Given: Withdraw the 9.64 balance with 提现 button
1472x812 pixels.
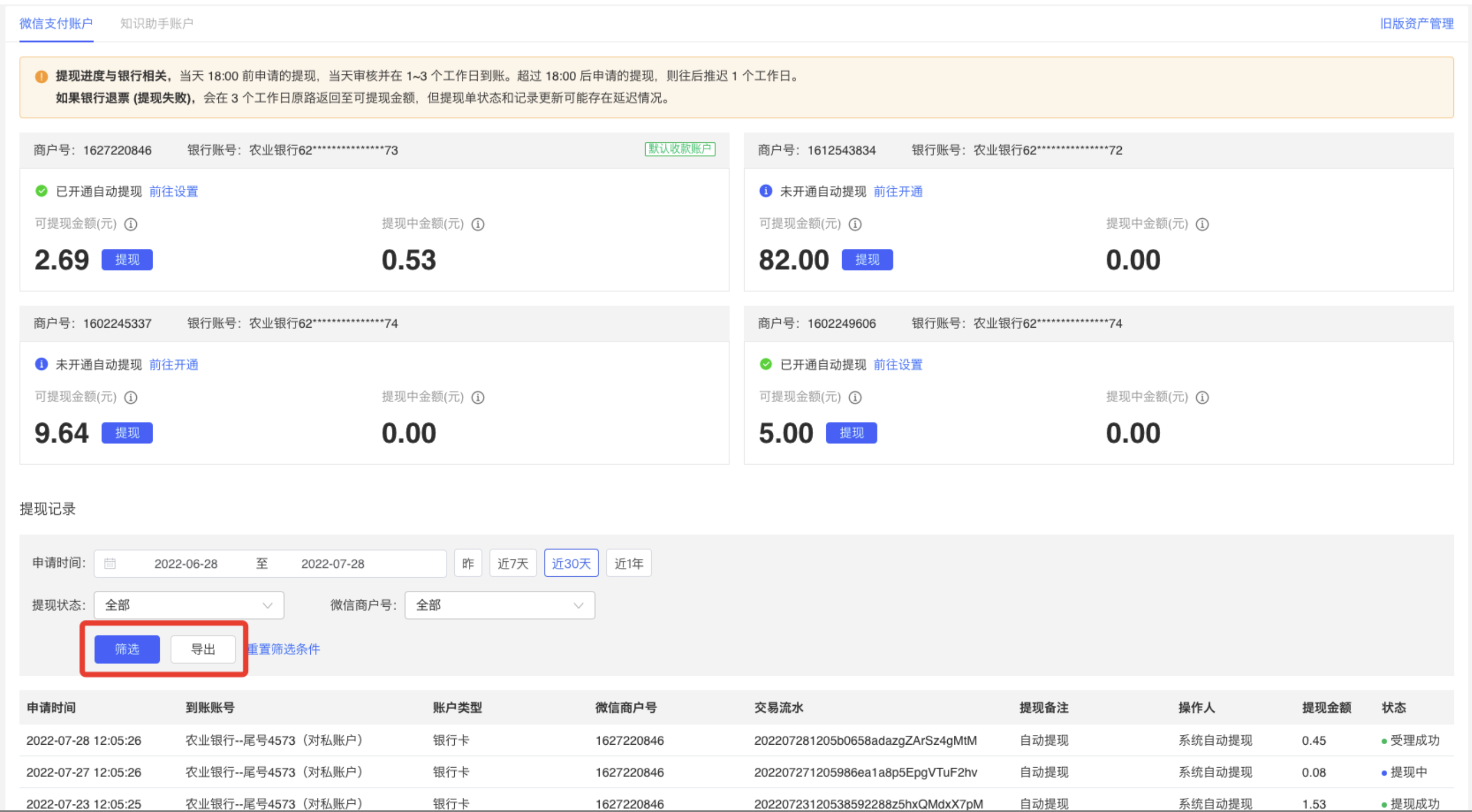Looking at the screenshot, I should pos(127,433).
